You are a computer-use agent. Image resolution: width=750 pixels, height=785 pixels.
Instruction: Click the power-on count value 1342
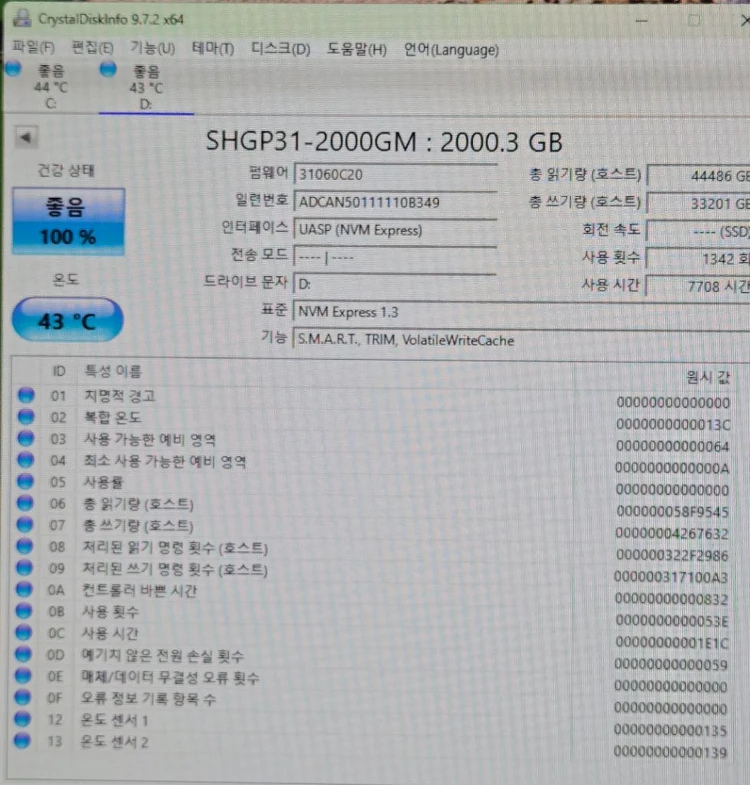pyautogui.click(x=698, y=259)
